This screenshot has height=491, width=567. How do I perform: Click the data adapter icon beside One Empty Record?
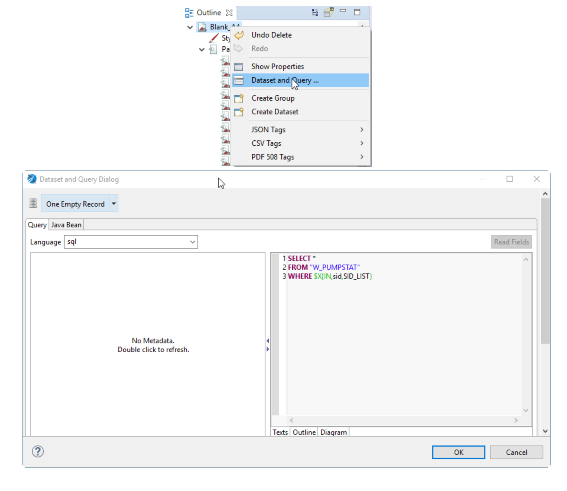click(33, 203)
